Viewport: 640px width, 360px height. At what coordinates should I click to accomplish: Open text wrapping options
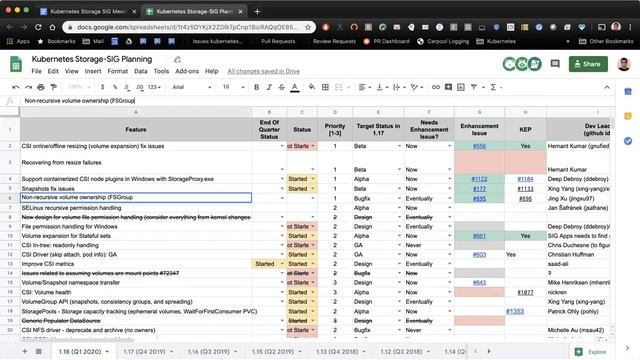[398, 87]
